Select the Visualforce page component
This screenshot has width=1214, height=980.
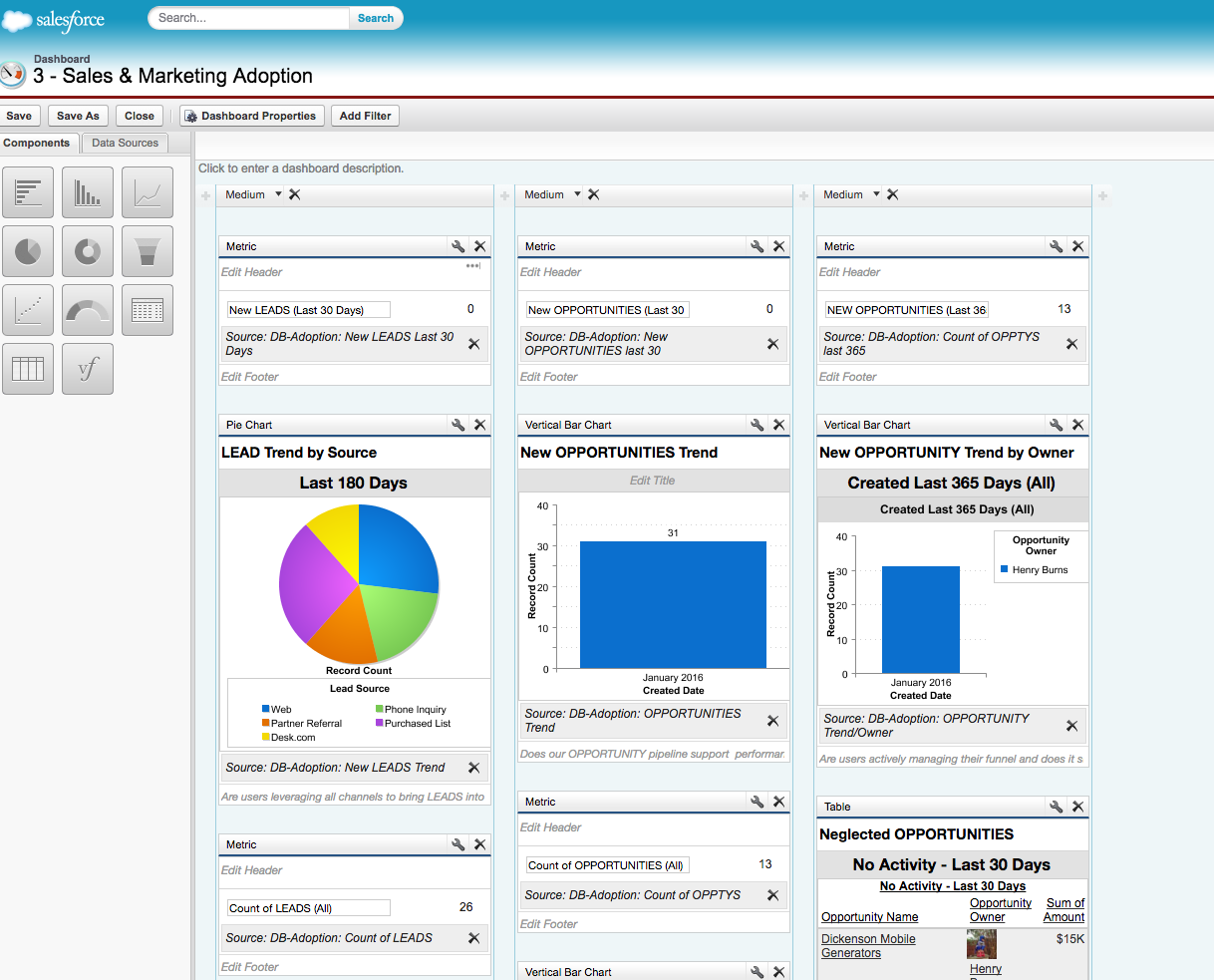[88, 369]
